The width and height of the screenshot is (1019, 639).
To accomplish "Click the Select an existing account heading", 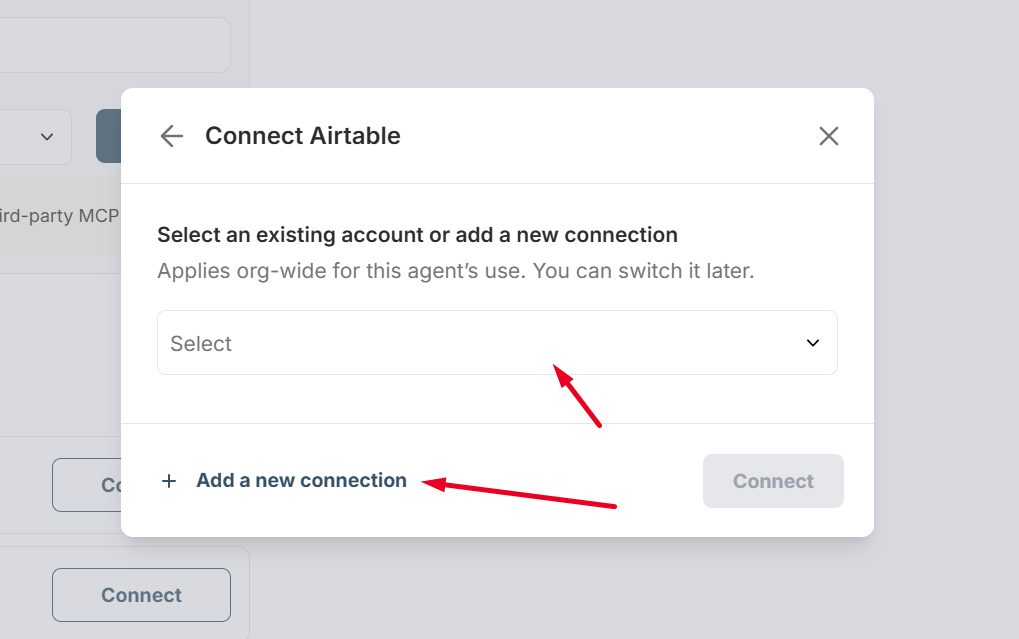I will click(x=417, y=235).
